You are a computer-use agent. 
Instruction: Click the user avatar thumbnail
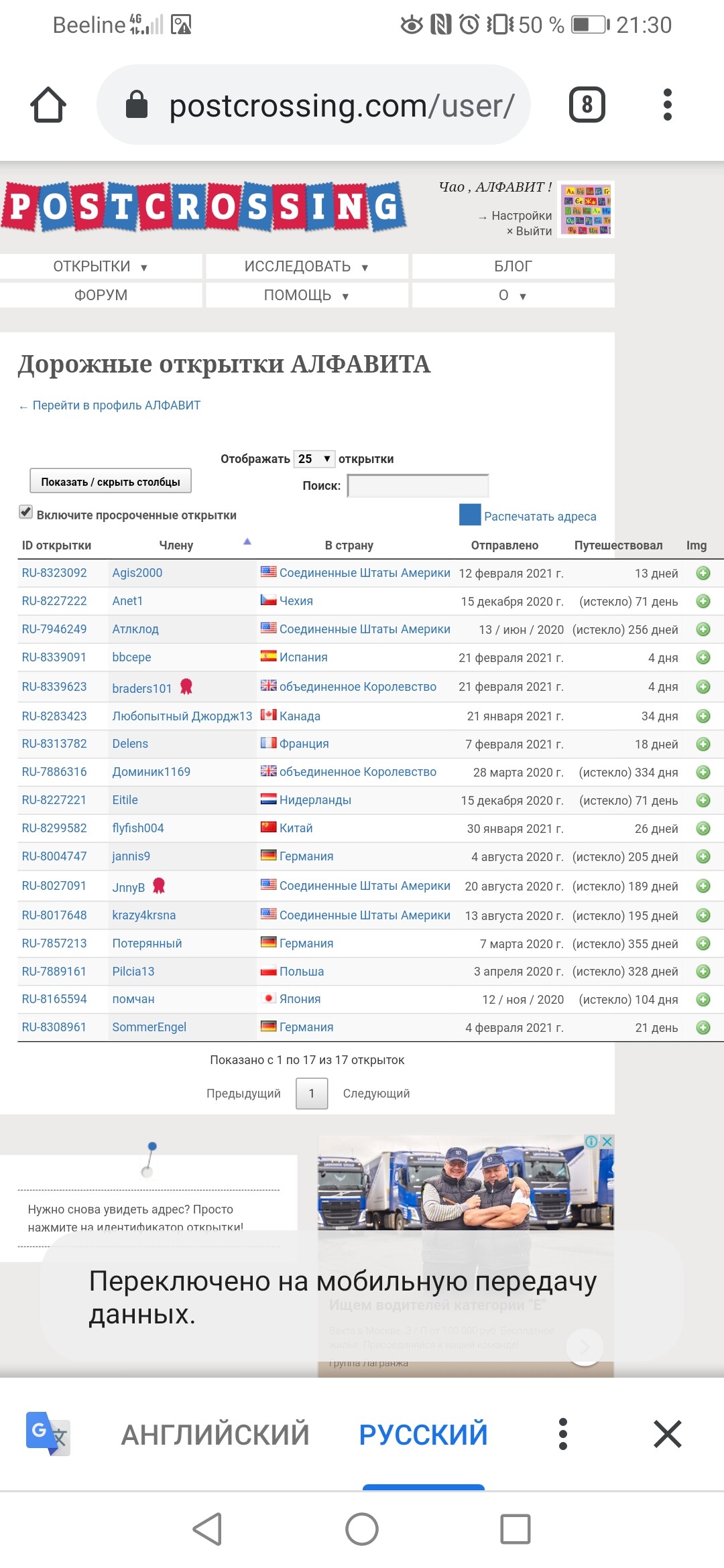pos(587,210)
